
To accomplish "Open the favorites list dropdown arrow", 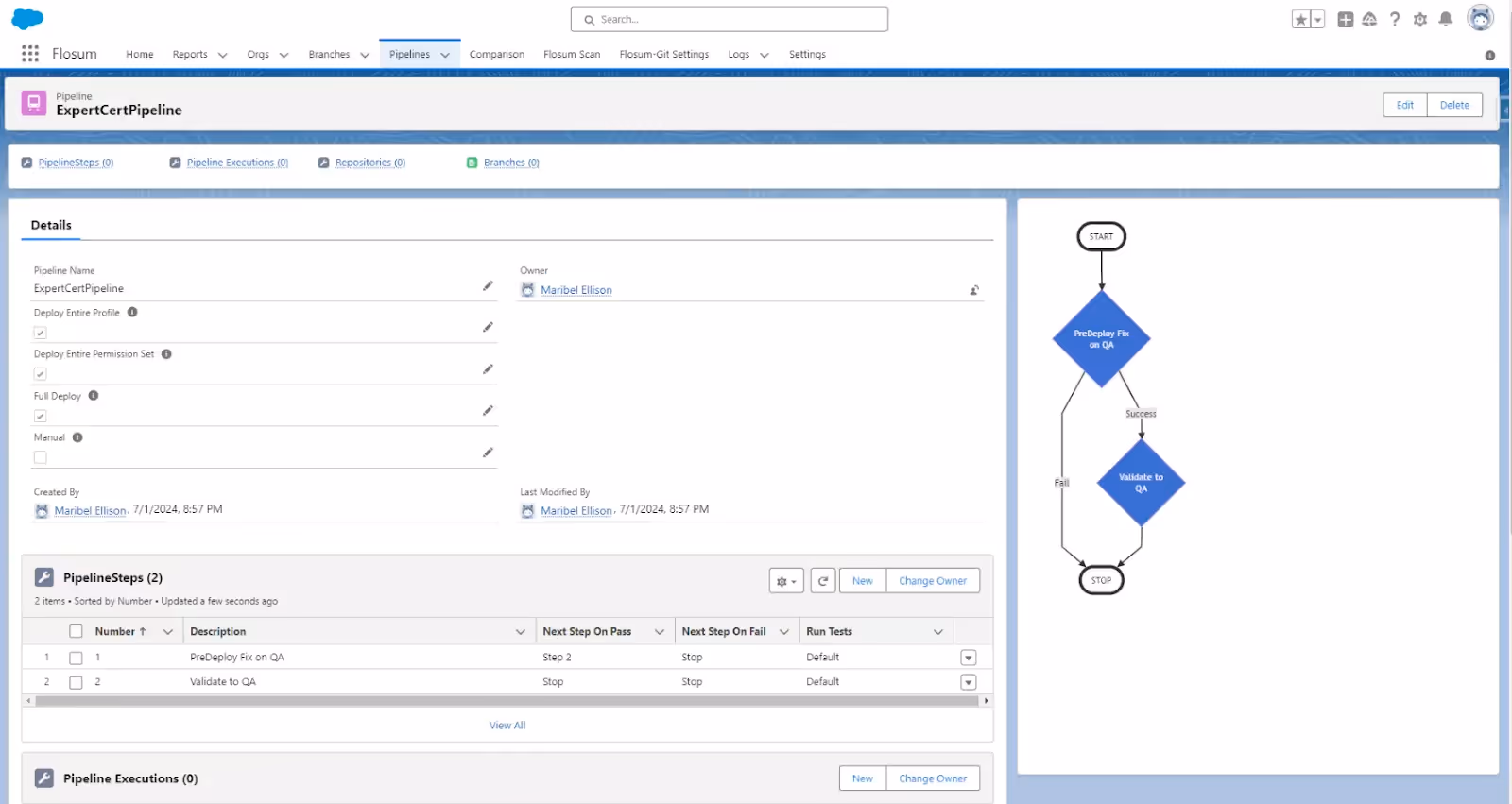I will [1318, 19].
